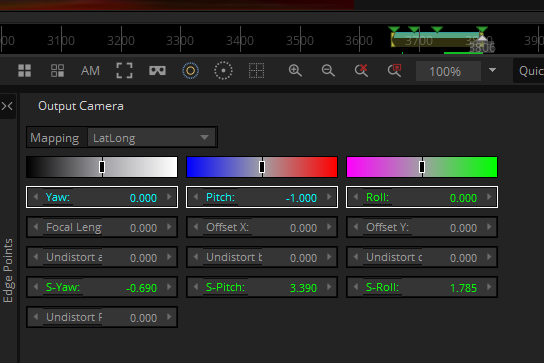Click the dotted circle with center dot icon
Image resolution: width=544 pixels, height=363 pixels.
[223, 71]
